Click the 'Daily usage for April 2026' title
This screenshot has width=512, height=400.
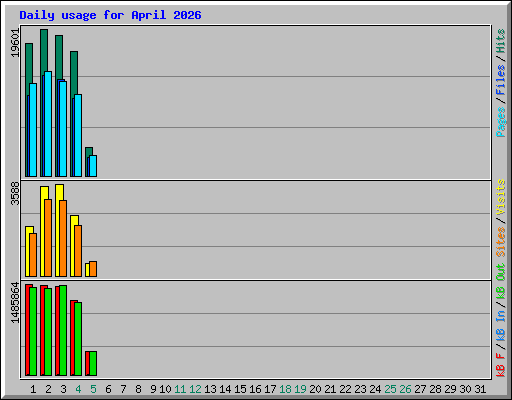110,15
